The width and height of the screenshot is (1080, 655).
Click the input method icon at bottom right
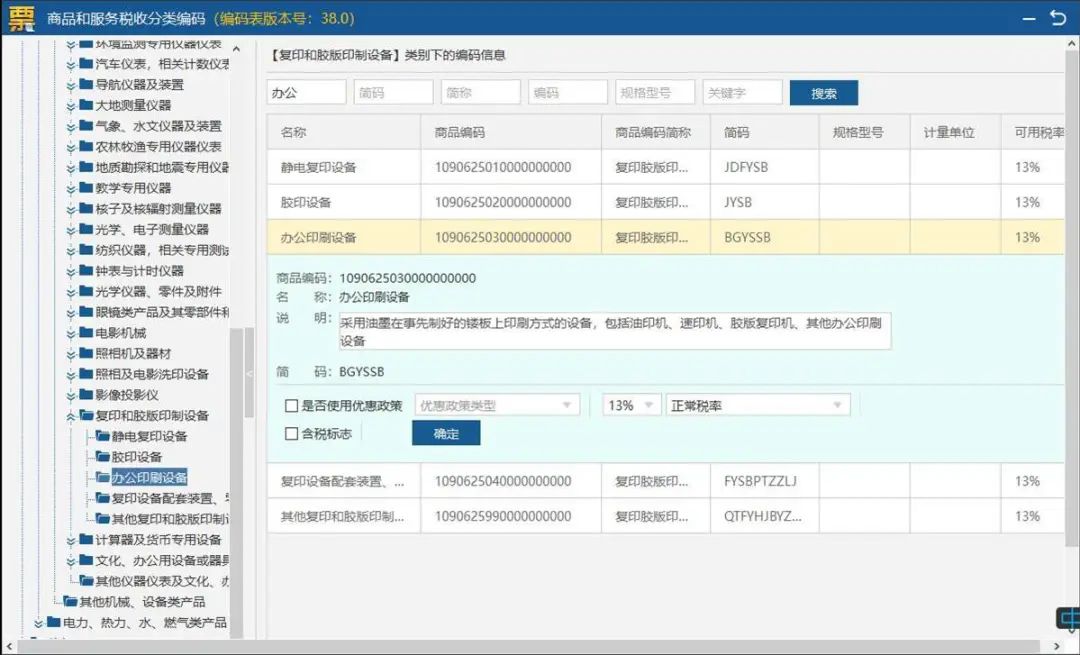[1068, 619]
